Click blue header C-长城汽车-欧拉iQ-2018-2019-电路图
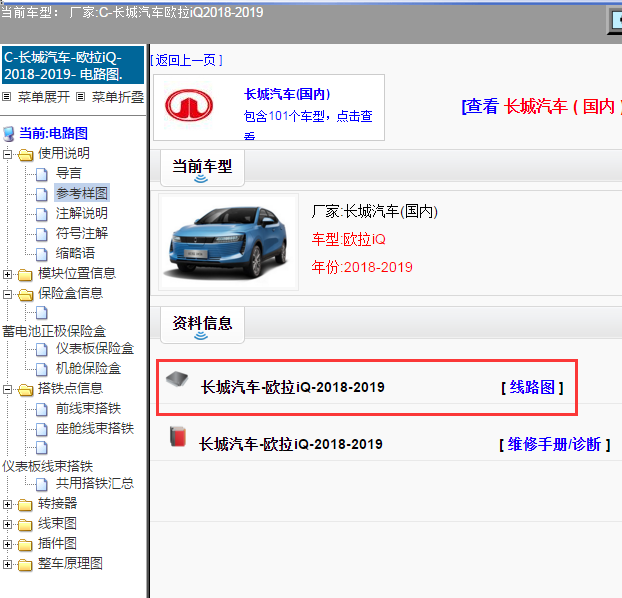Viewport: 622px width, 598px height. click(73, 65)
